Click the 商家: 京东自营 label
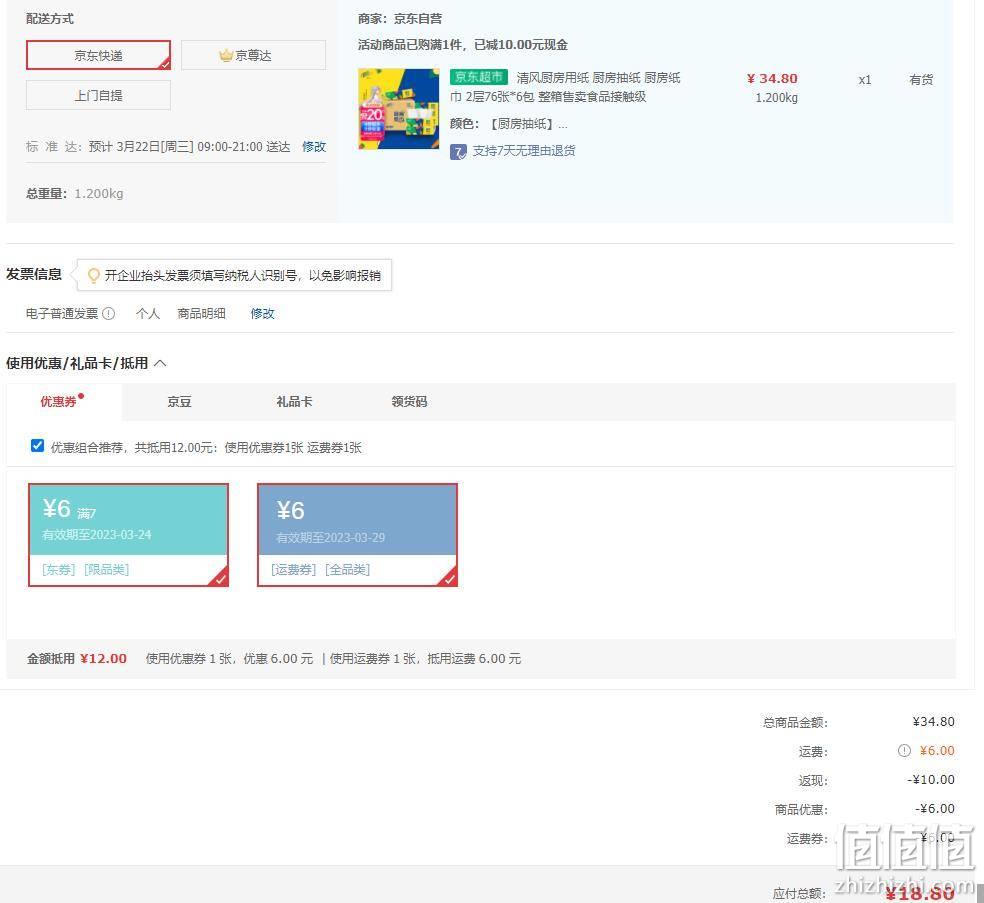The height and width of the screenshot is (903, 984). tap(400, 19)
